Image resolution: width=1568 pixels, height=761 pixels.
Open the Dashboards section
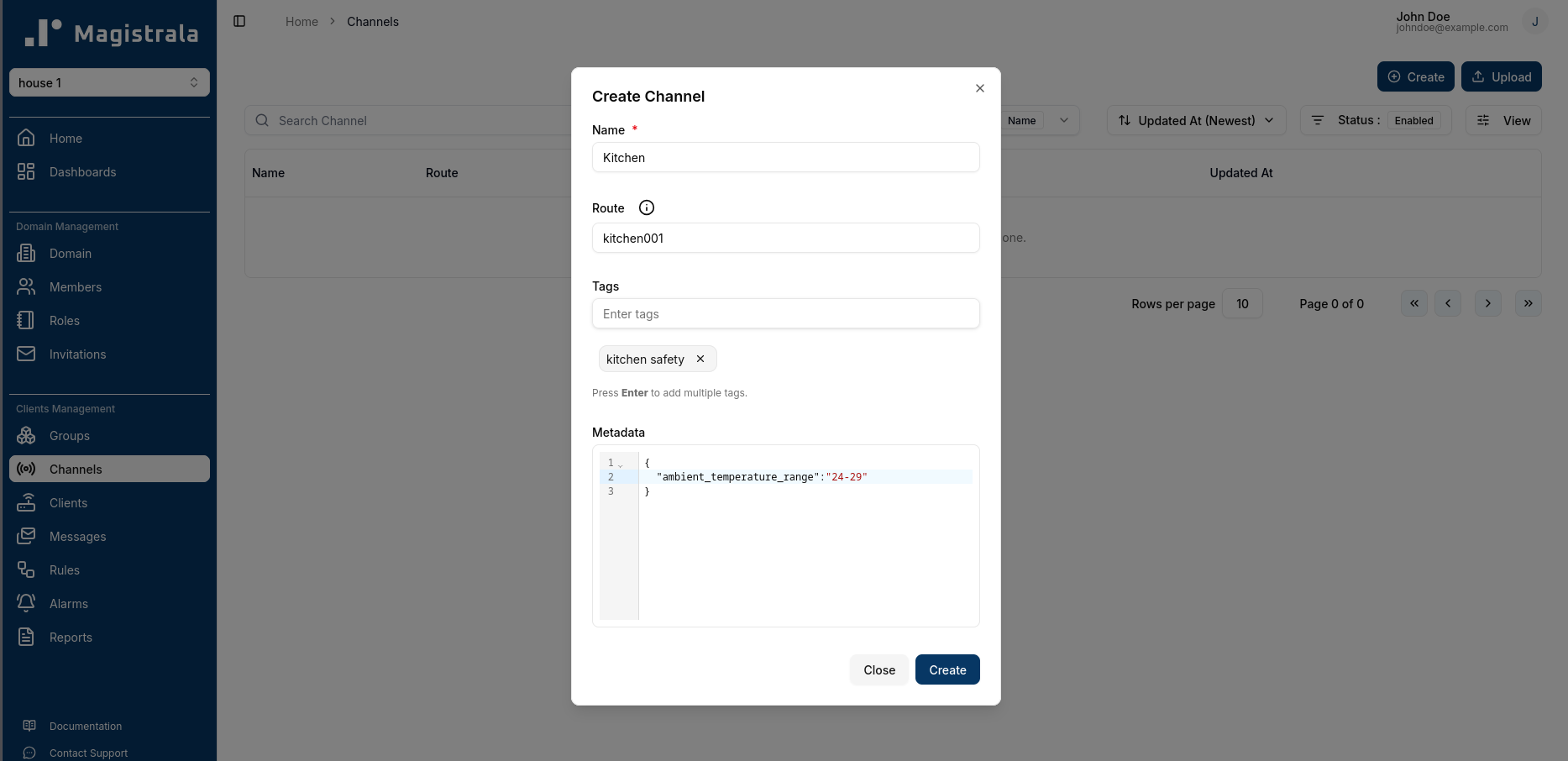[82, 171]
